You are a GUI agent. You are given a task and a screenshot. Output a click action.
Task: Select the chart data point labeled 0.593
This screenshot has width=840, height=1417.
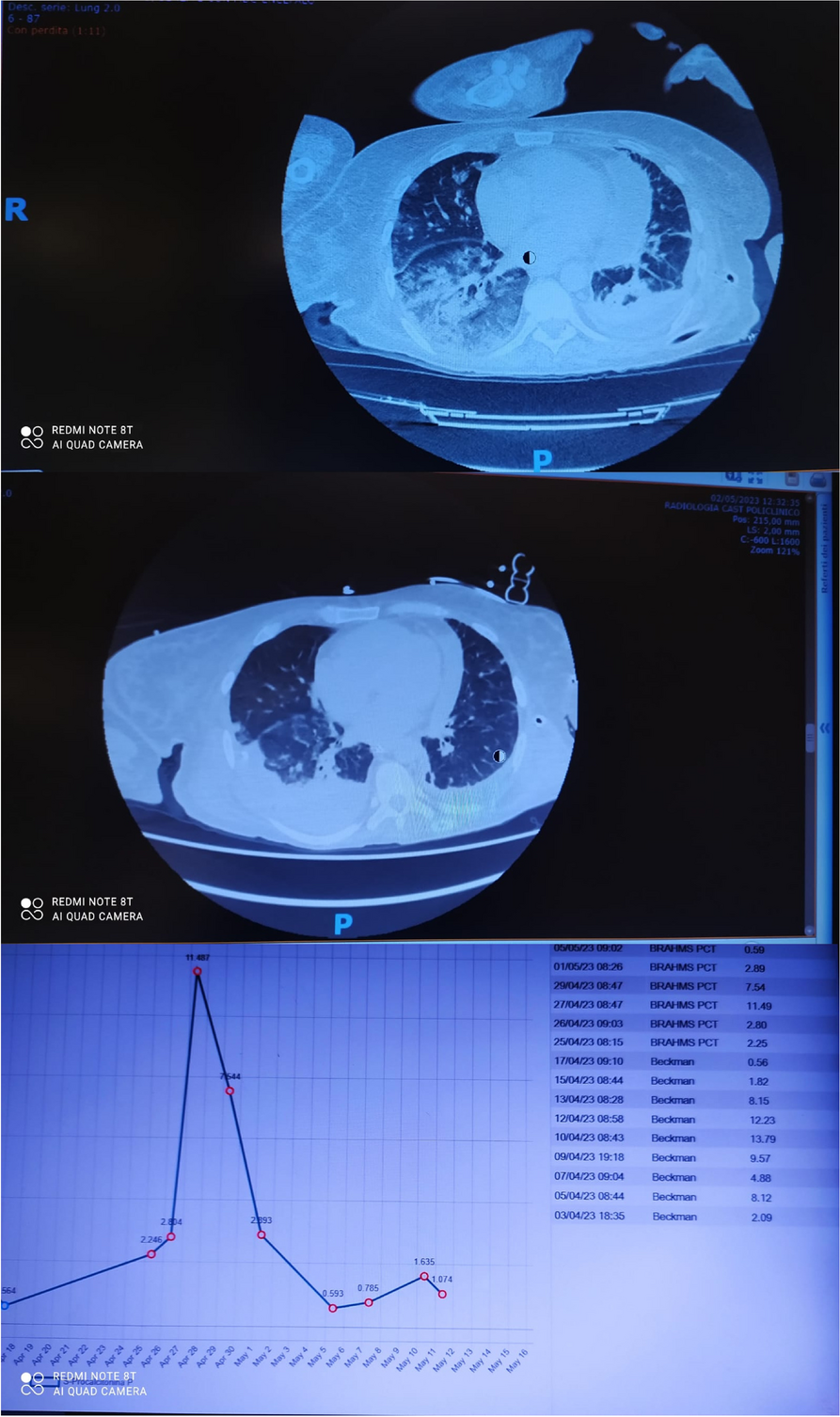click(x=333, y=1308)
